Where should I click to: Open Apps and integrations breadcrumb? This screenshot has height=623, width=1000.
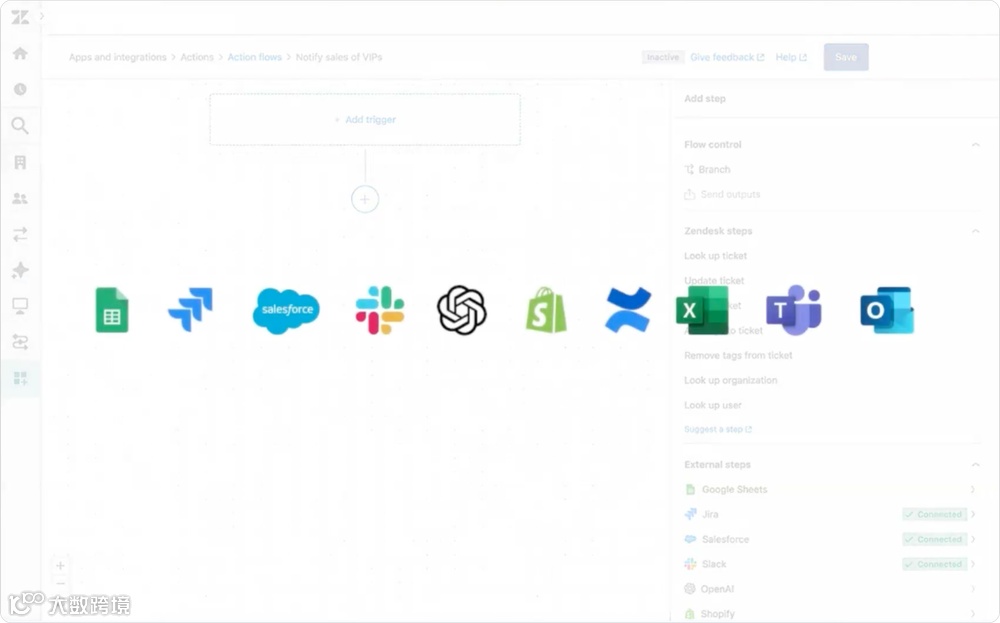tap(117, 57)
